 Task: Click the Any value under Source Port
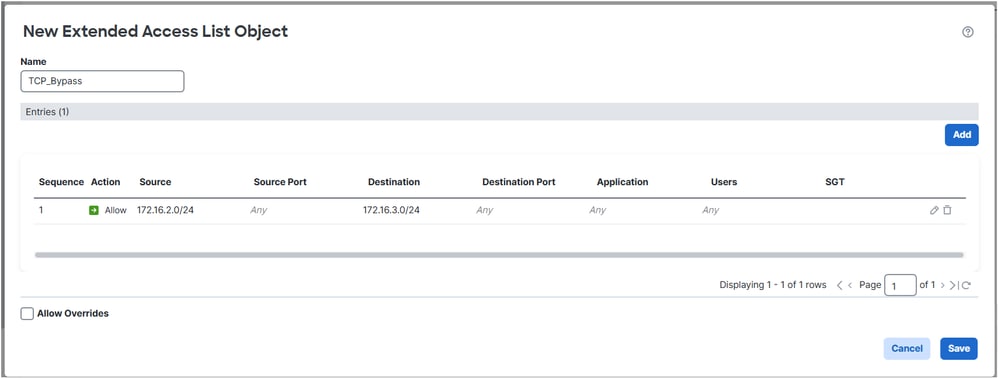[x=258, y=210]
